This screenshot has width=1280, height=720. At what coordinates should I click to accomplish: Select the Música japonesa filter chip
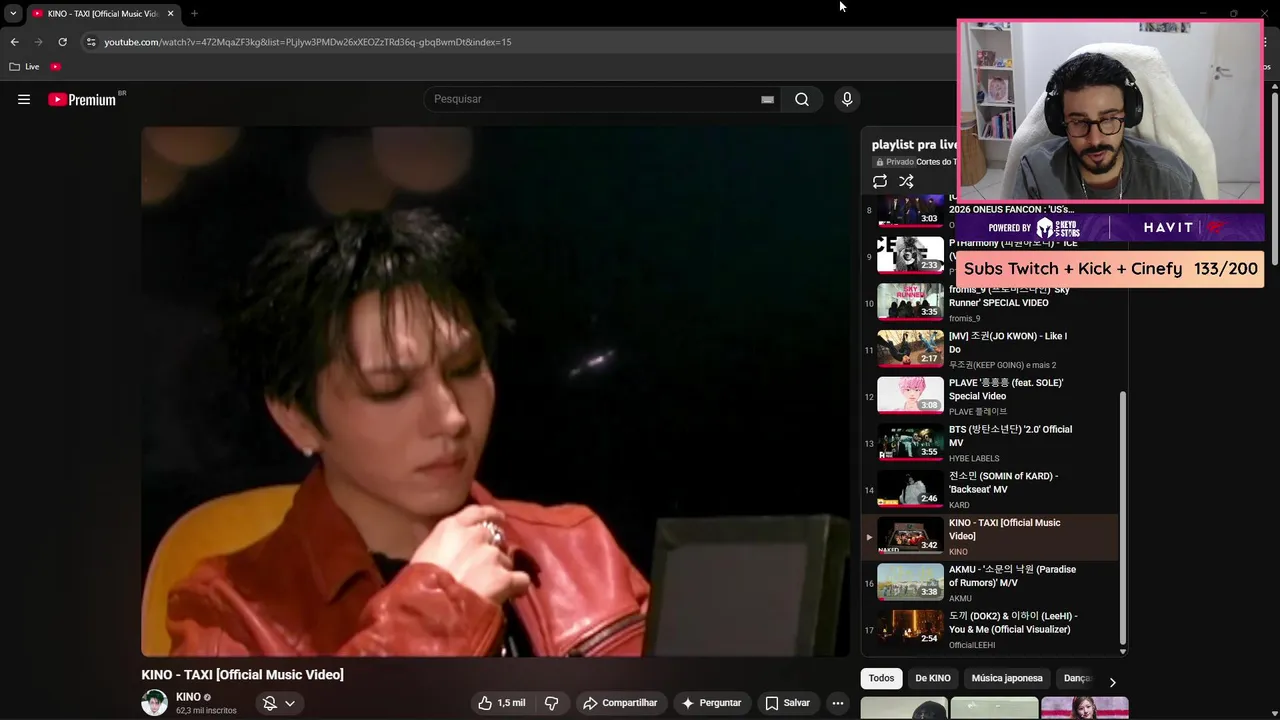point(1007,678)
